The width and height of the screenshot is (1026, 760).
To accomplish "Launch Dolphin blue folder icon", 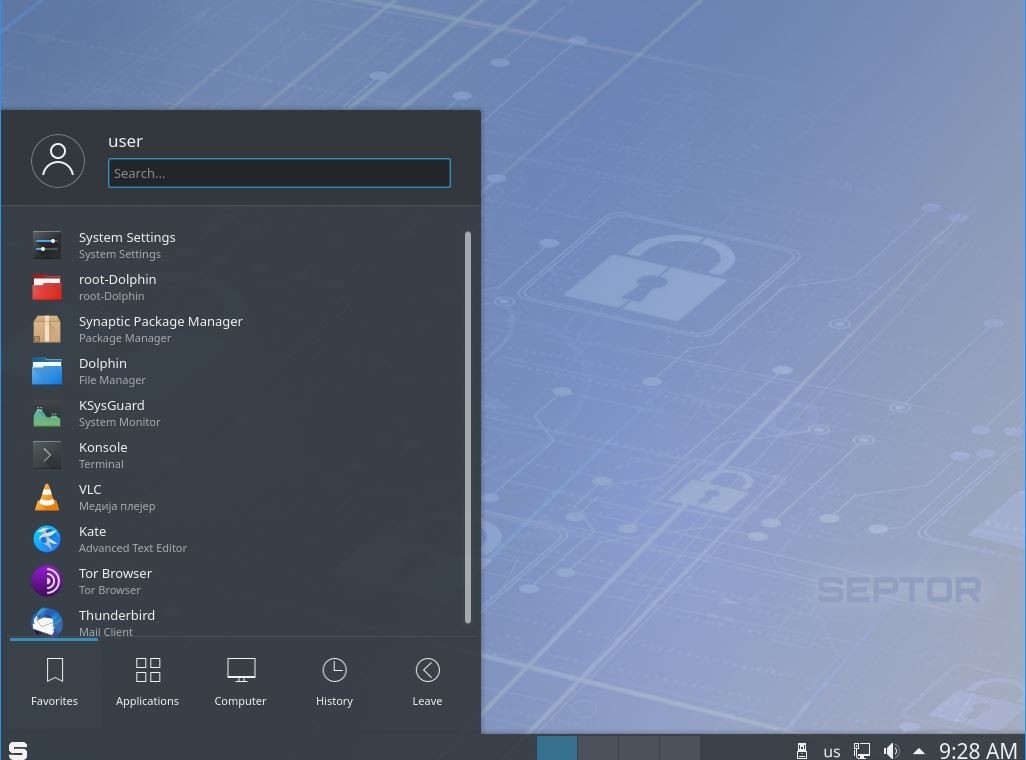I will (x=47, y=371).
